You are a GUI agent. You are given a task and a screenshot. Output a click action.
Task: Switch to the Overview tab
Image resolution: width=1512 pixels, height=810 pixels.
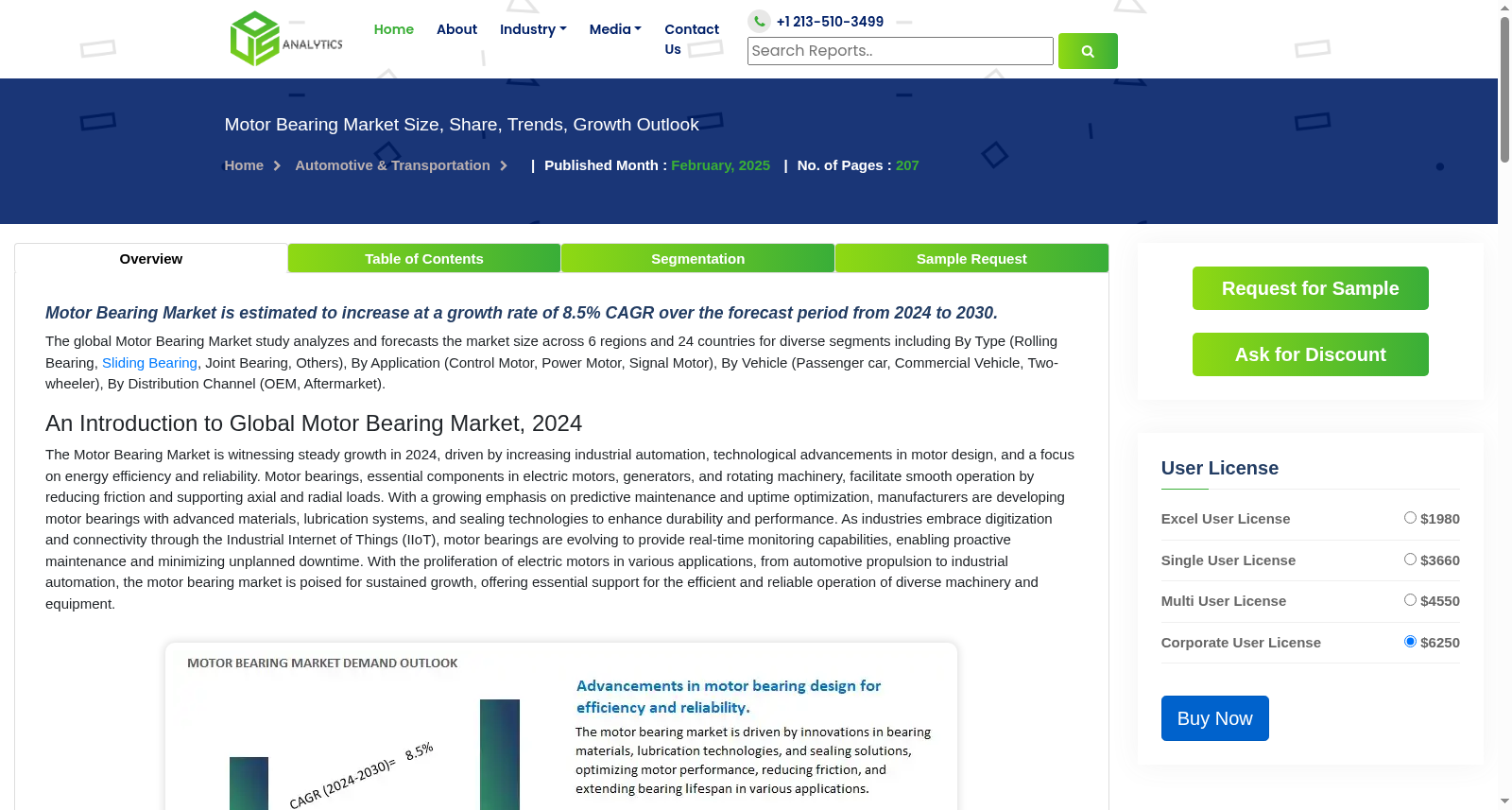click(x=151, y=259)
